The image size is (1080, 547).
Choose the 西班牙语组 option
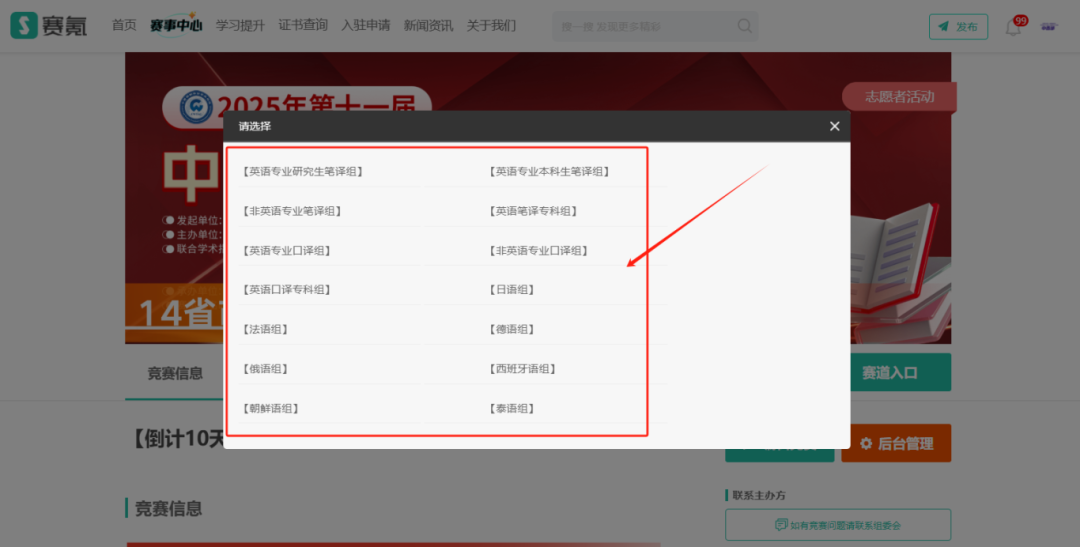[522, 369]
